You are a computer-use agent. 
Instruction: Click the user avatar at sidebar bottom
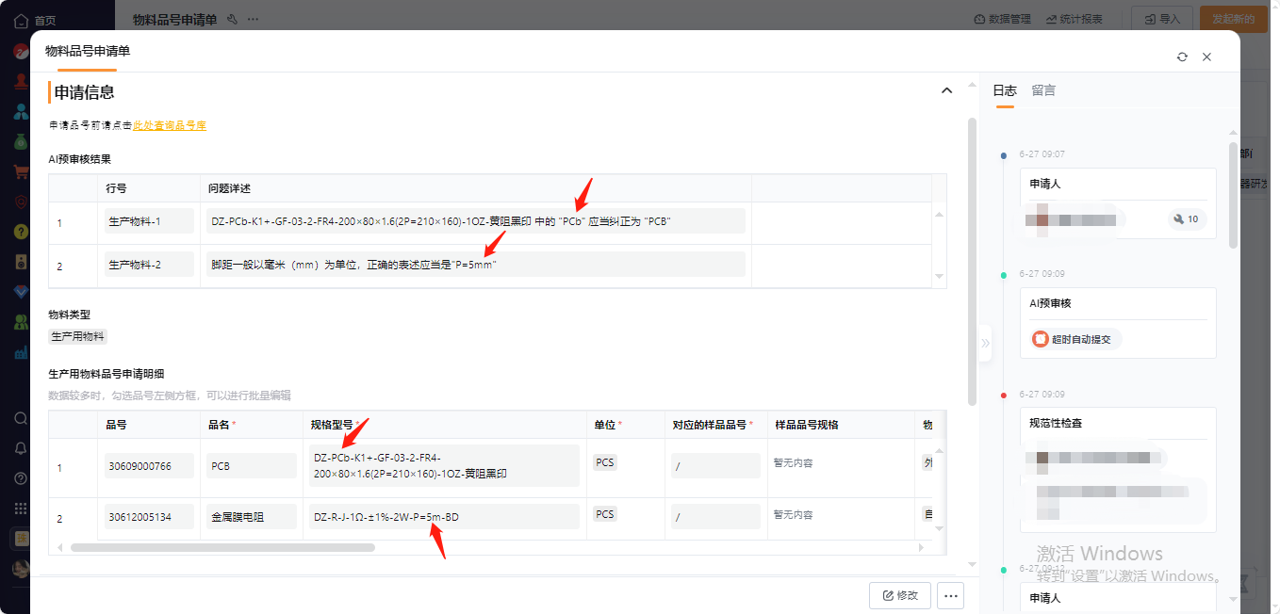pos(20,568)
